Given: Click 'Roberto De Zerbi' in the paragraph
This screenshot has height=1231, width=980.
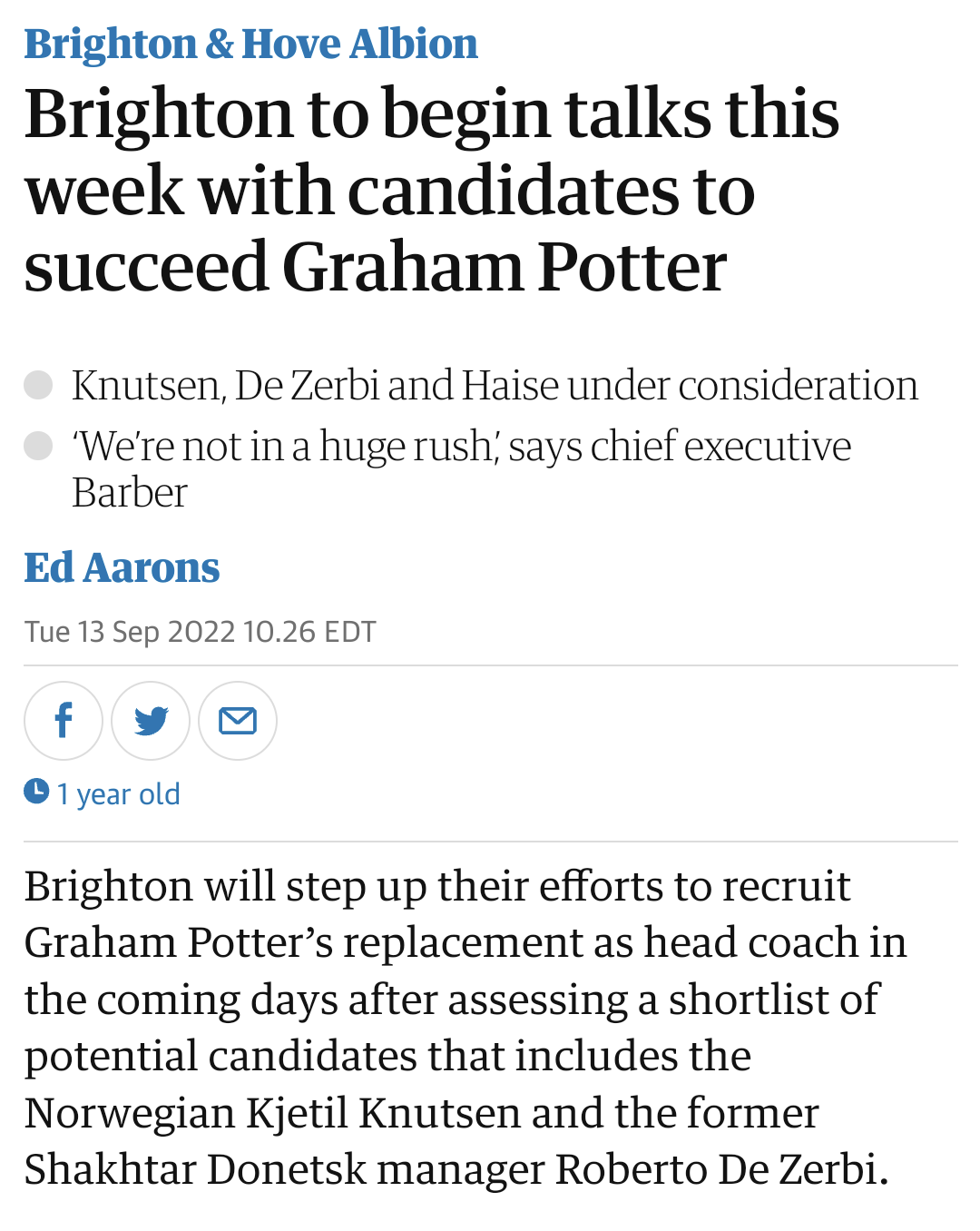Looking at the screenshot, I should [x=721, y=1169].
